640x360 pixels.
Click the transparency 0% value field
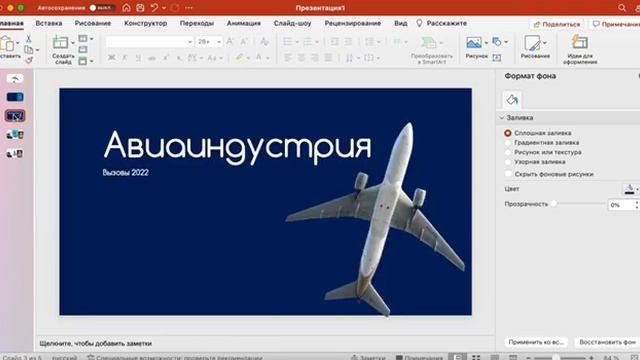(x=620, y=205)
